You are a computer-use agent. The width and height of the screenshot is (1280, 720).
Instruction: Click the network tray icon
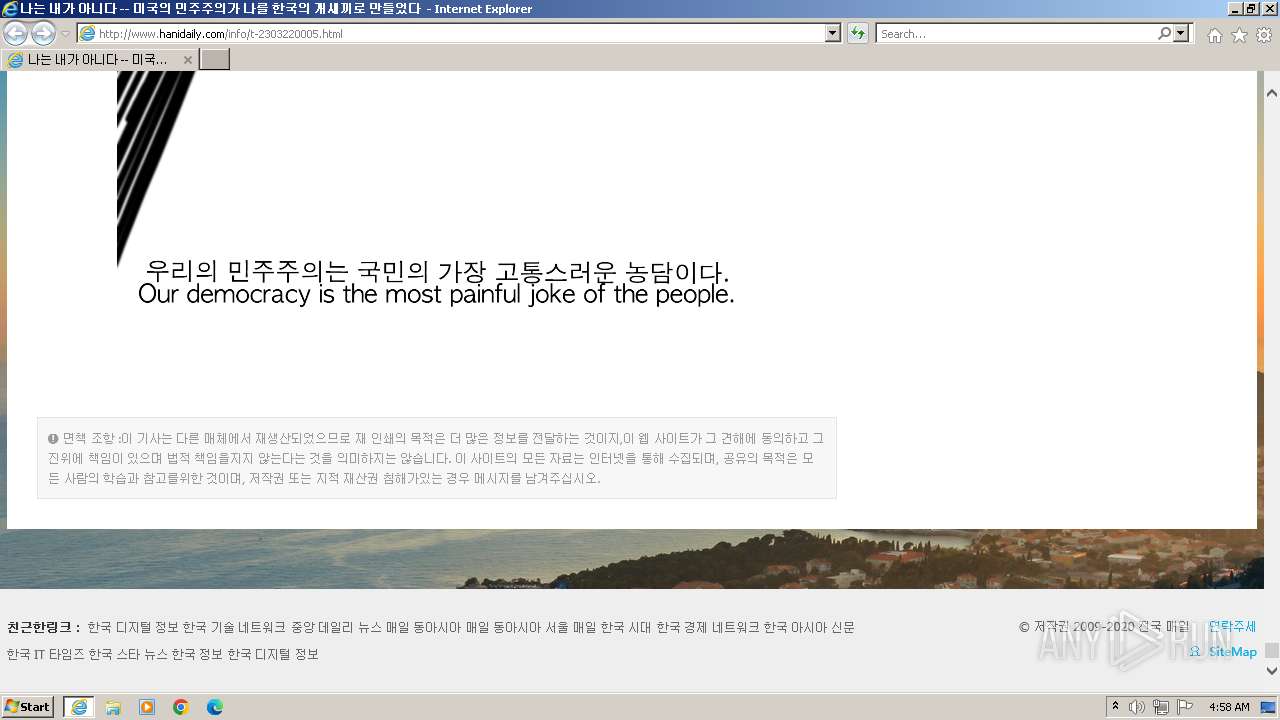pyautogui.click(x=1161, y=707)
